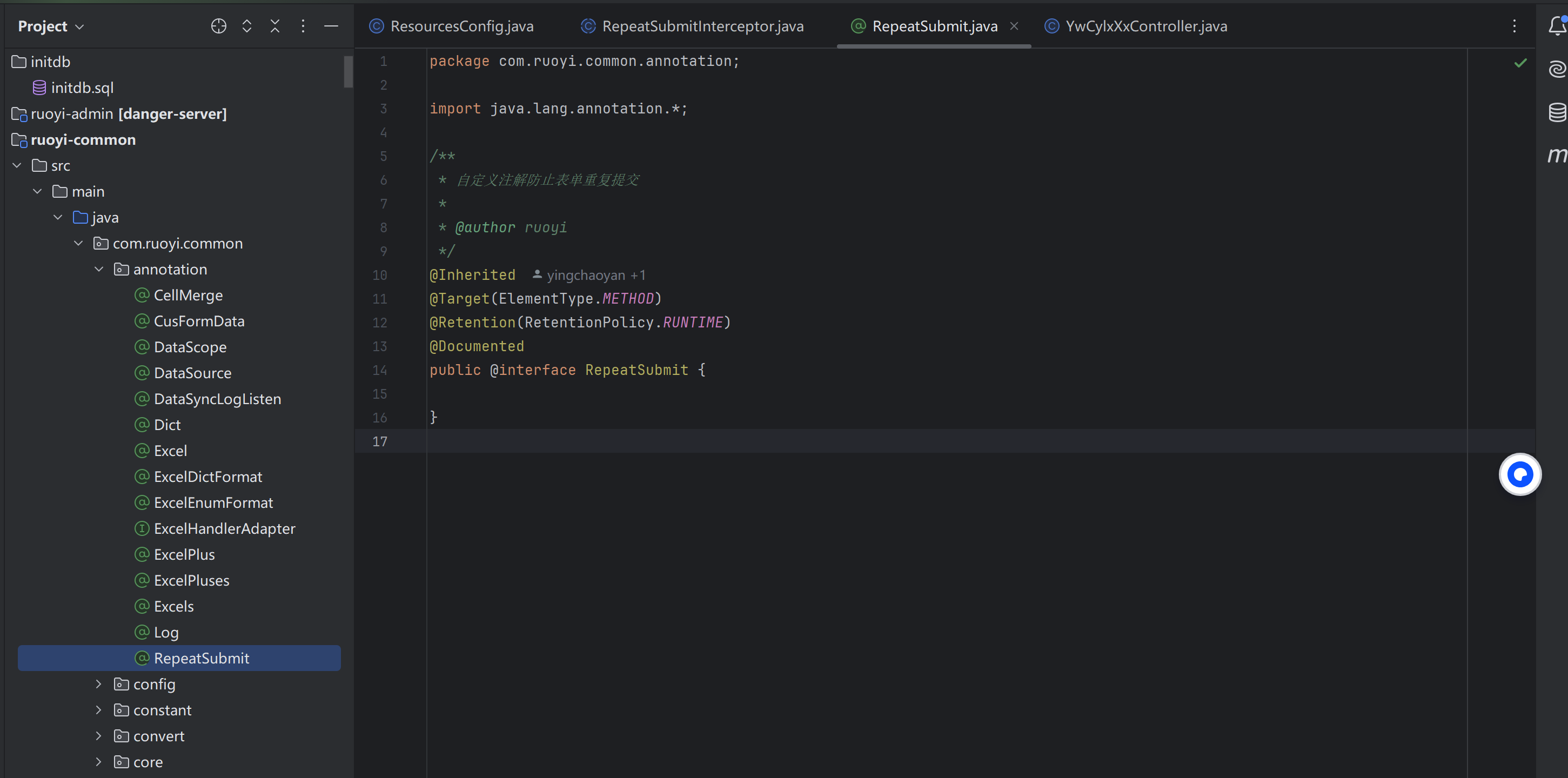
Task: Collapse the annotation package folder
Action: [x=99, y=269]
